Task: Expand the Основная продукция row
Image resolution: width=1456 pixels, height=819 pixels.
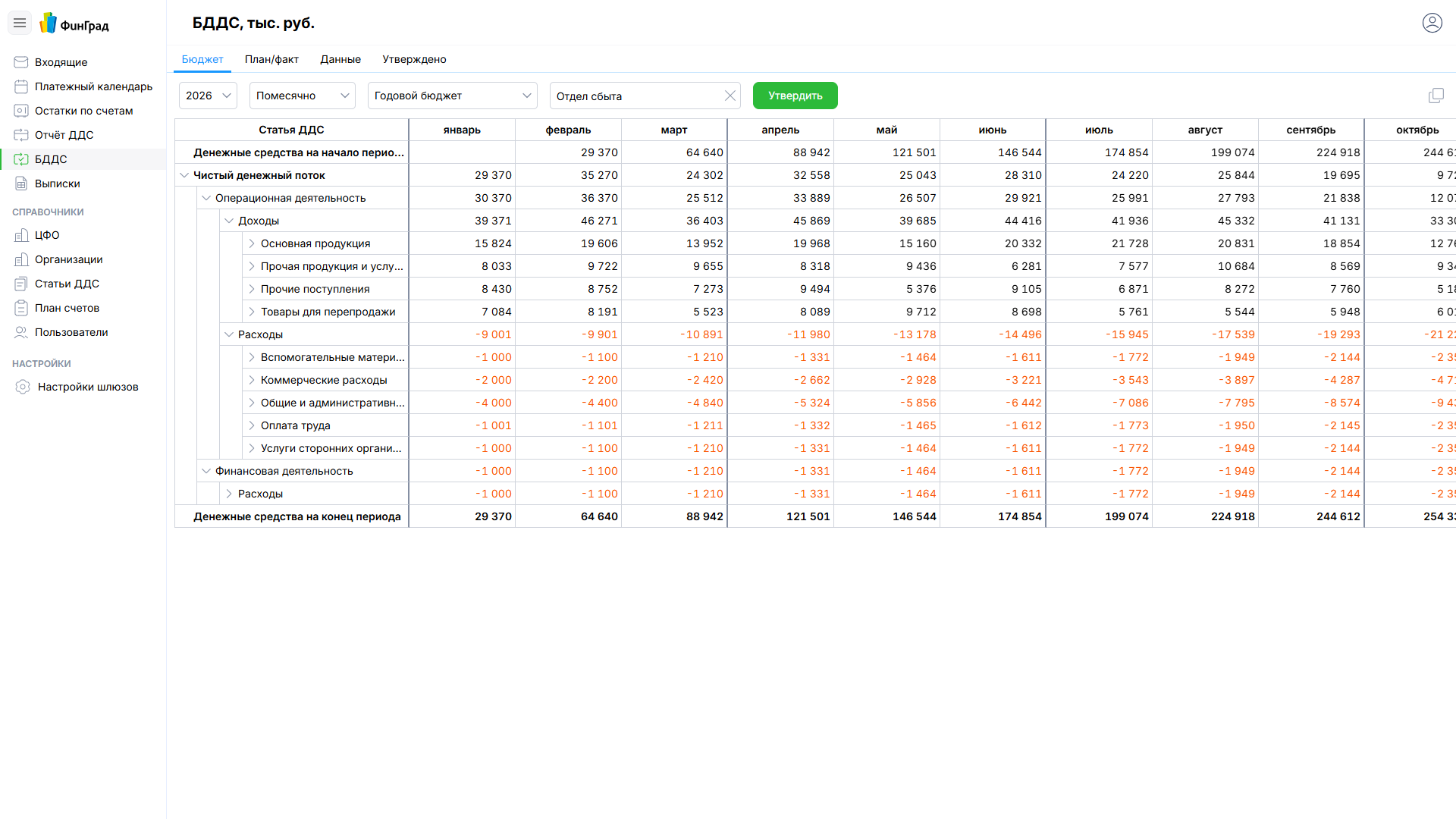Action: pyautogui.click(x=252, y=243)
